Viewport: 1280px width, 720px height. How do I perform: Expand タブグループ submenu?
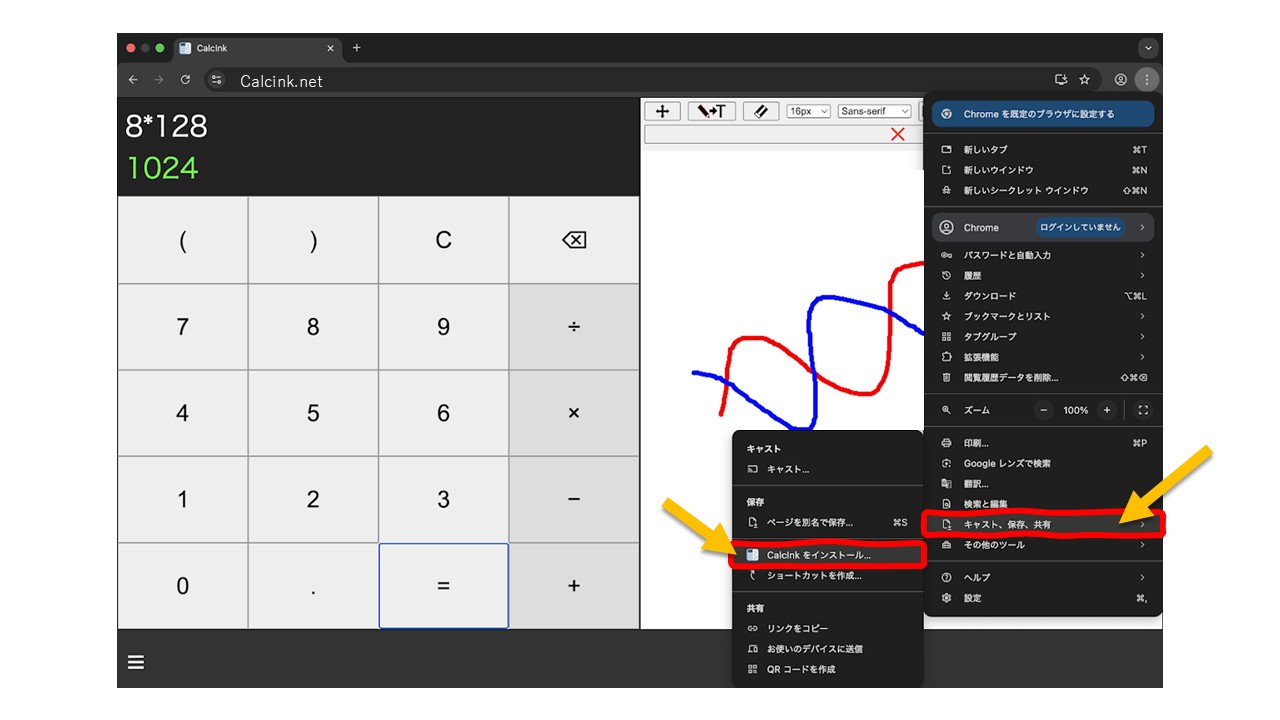click(1043, 337)
